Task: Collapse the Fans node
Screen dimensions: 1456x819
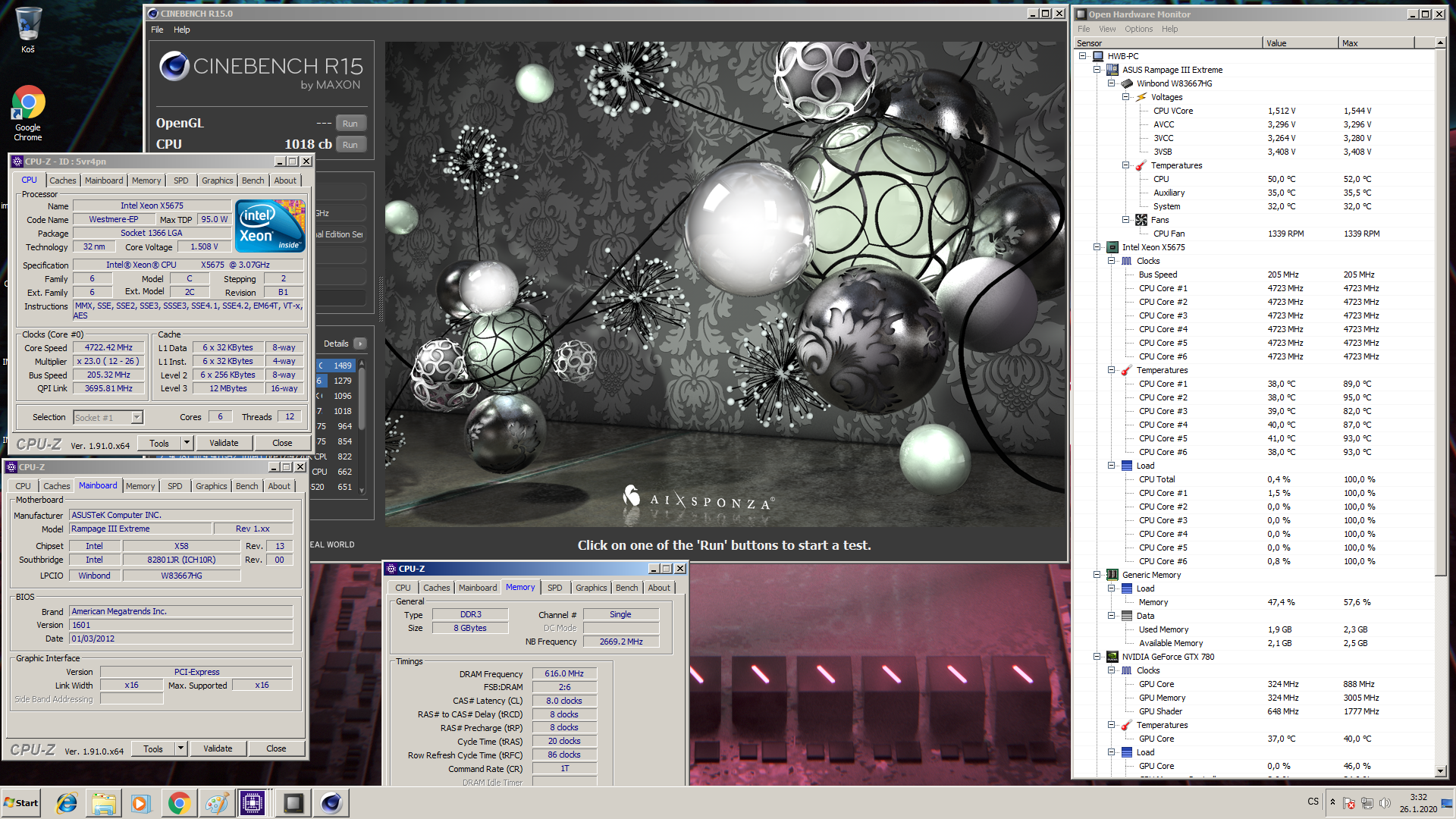Action: [x=1125, y=220]
